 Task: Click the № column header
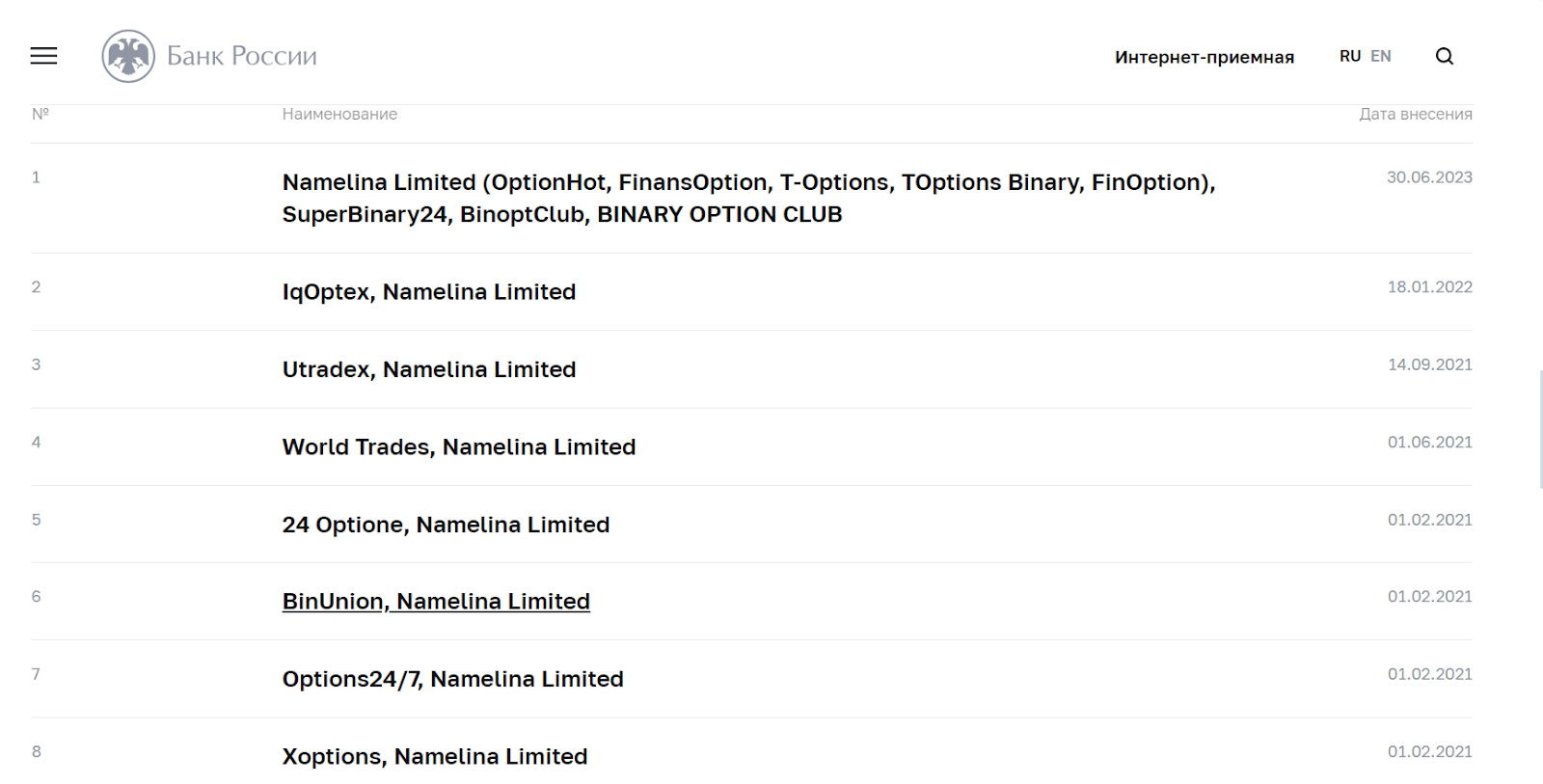(x=41, y=114)
